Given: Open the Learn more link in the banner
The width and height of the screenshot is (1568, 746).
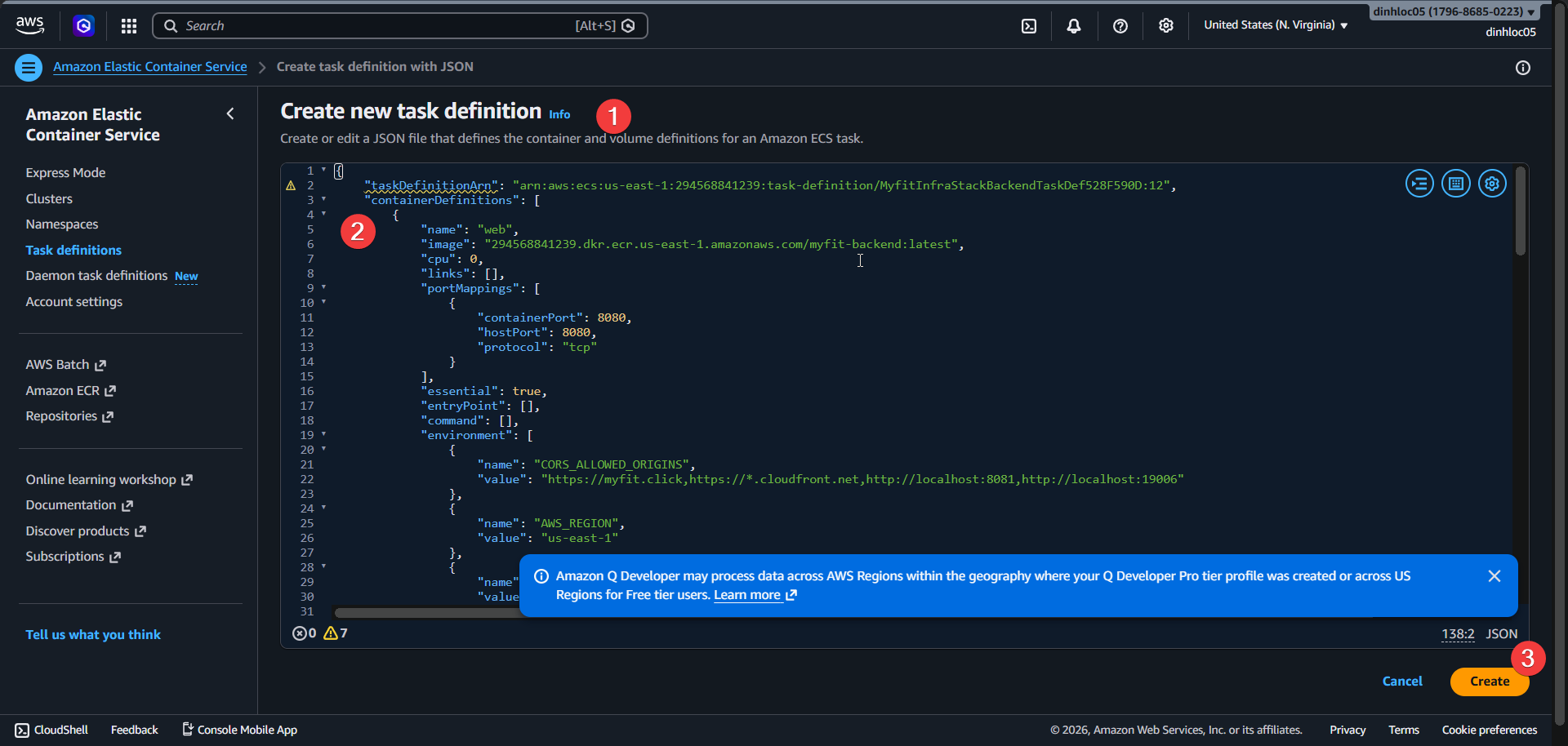Looking at the screenshot, I should coord(747,595).
